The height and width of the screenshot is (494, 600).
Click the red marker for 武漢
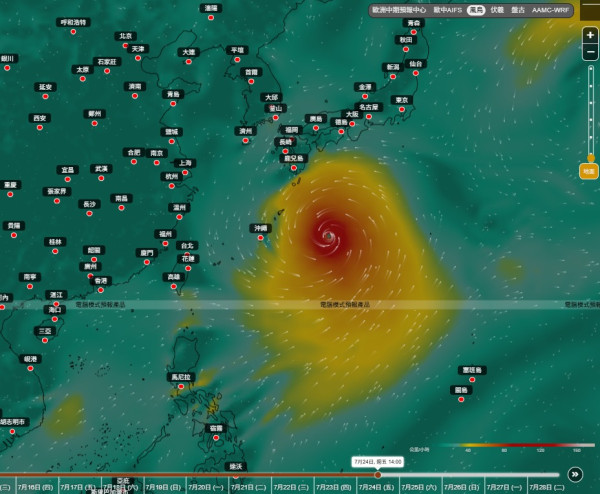(x=101, y=178)
